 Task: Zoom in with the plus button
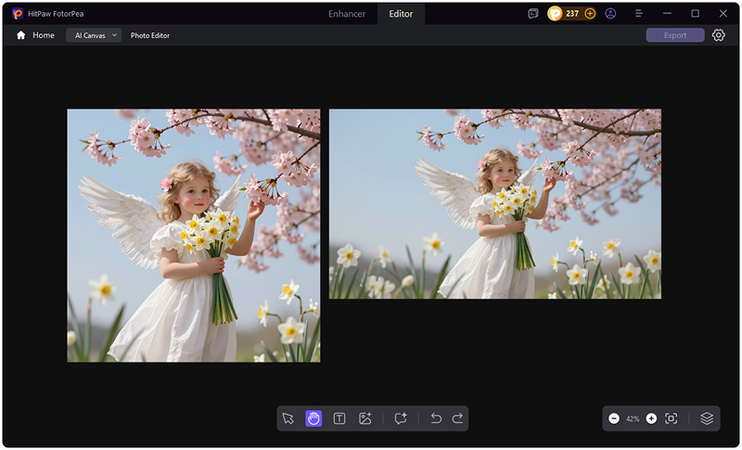651,418
